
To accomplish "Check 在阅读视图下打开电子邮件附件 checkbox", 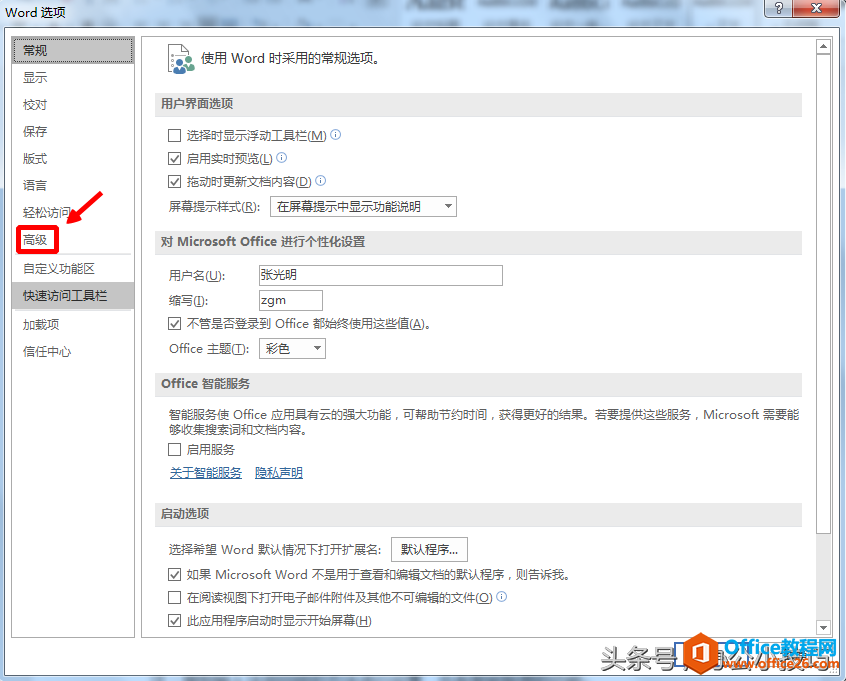I will 174,598.
